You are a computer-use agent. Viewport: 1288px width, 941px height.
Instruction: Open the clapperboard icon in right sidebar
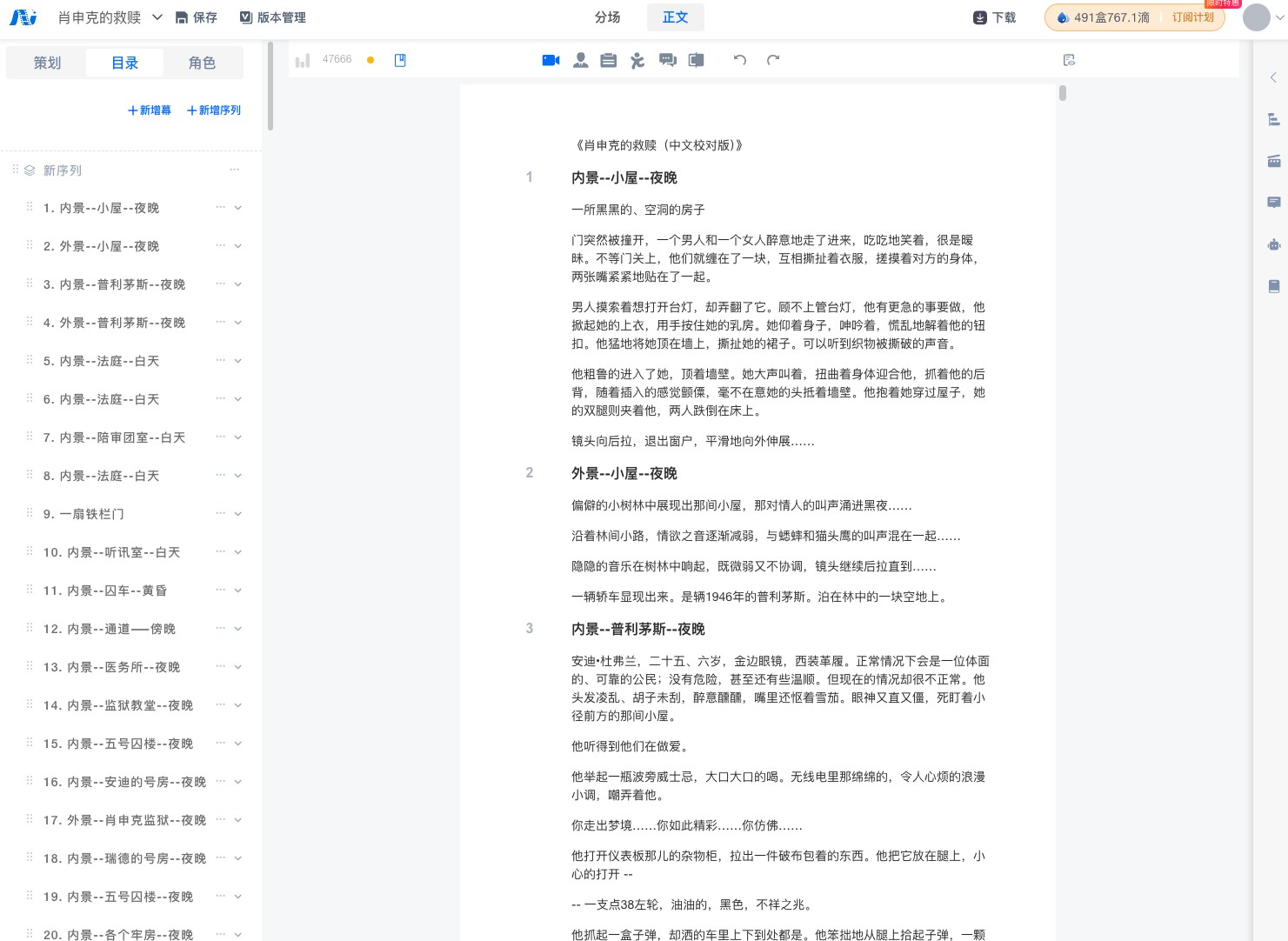click(x=1274, y=161)
